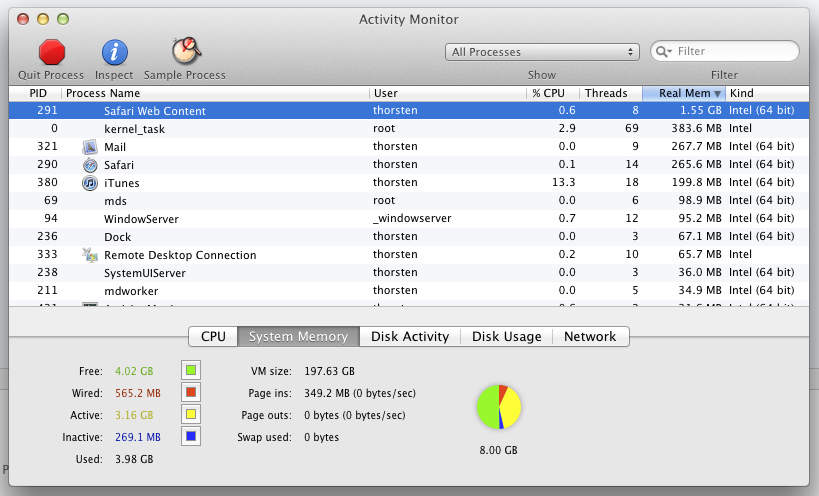Image resolution: width=819 pixels, height=496 pixels.
Task: Click the Remote Desktop Connection icon
Action: [90, 255]
